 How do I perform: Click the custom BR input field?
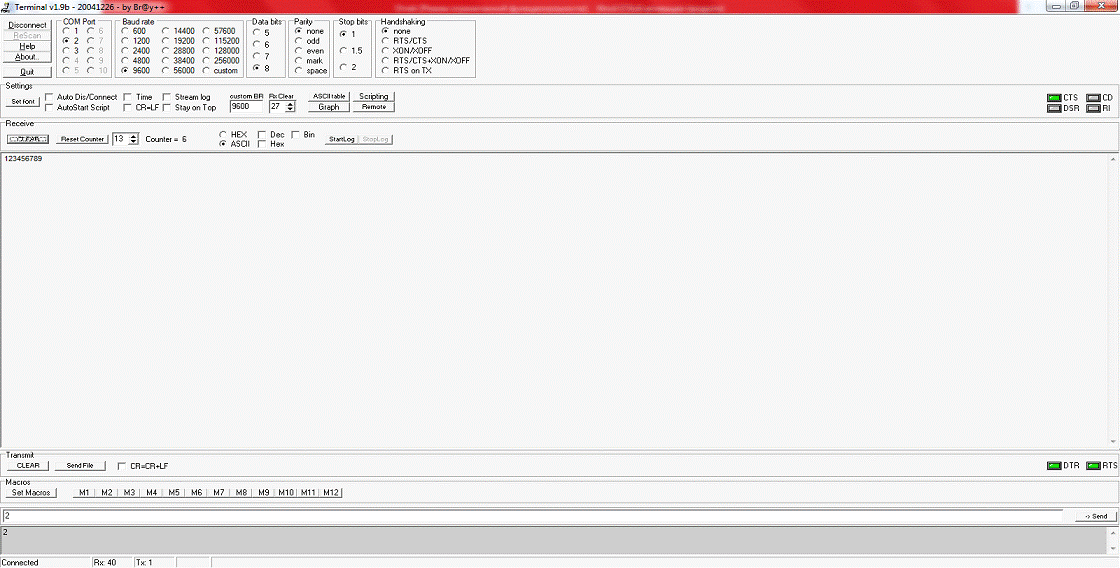click(245, 106)
